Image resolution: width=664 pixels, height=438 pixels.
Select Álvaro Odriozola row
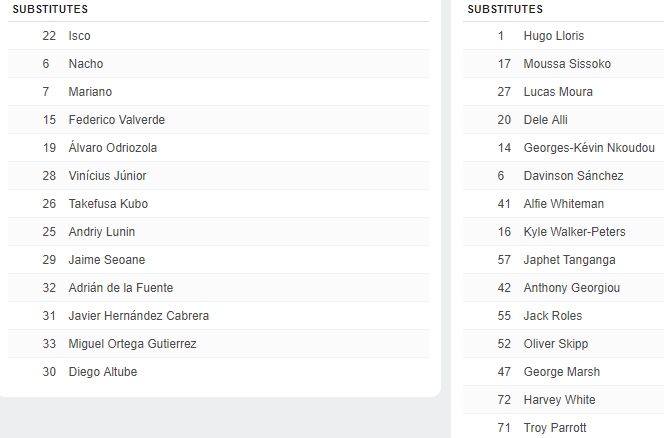(113, 148)
